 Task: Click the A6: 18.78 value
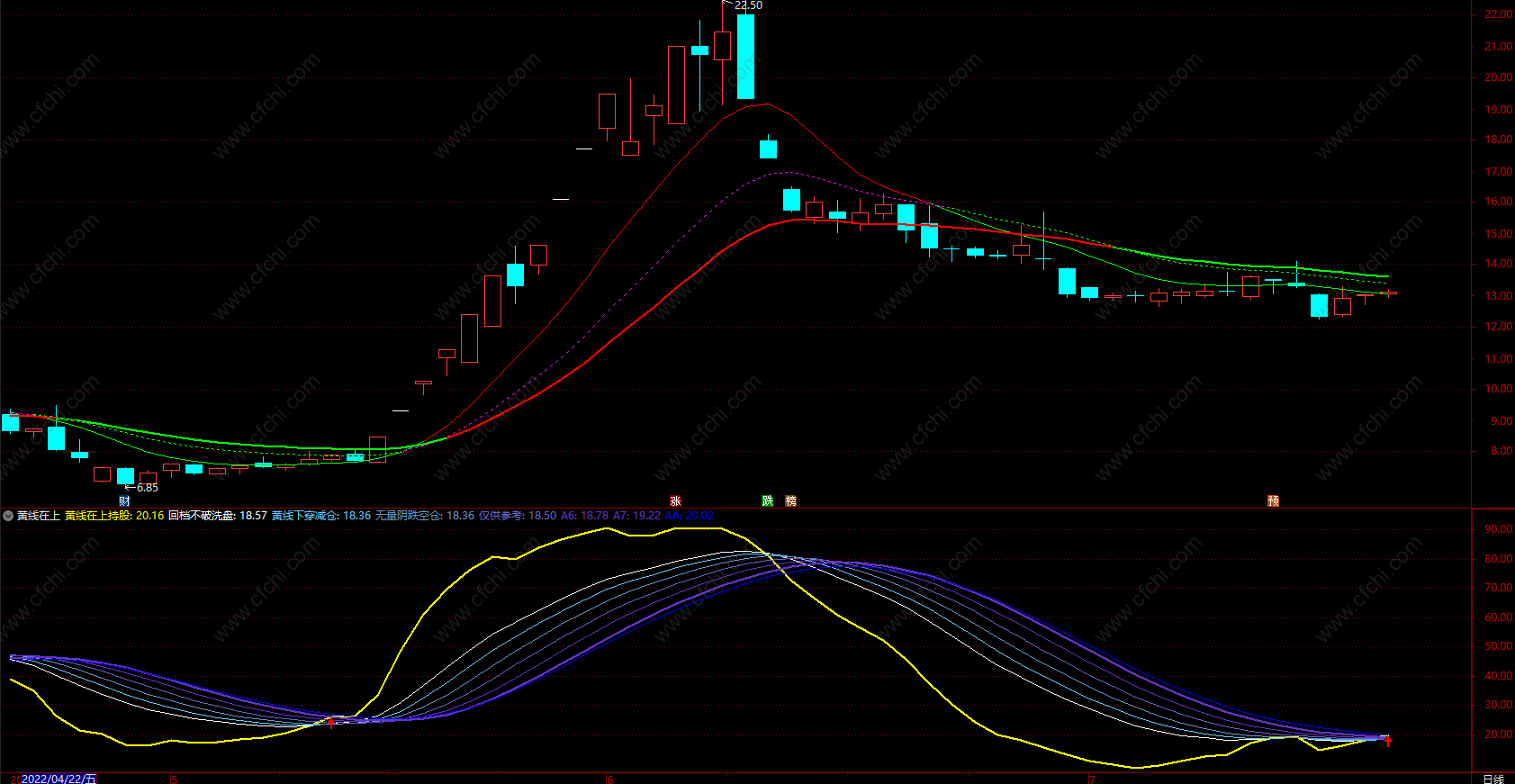click(584, 516)
